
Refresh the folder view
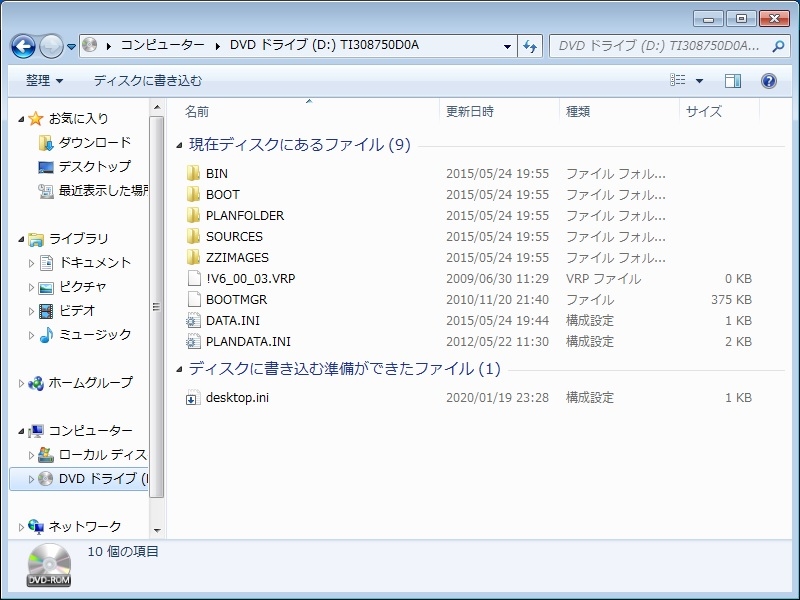tap(530, 46)
